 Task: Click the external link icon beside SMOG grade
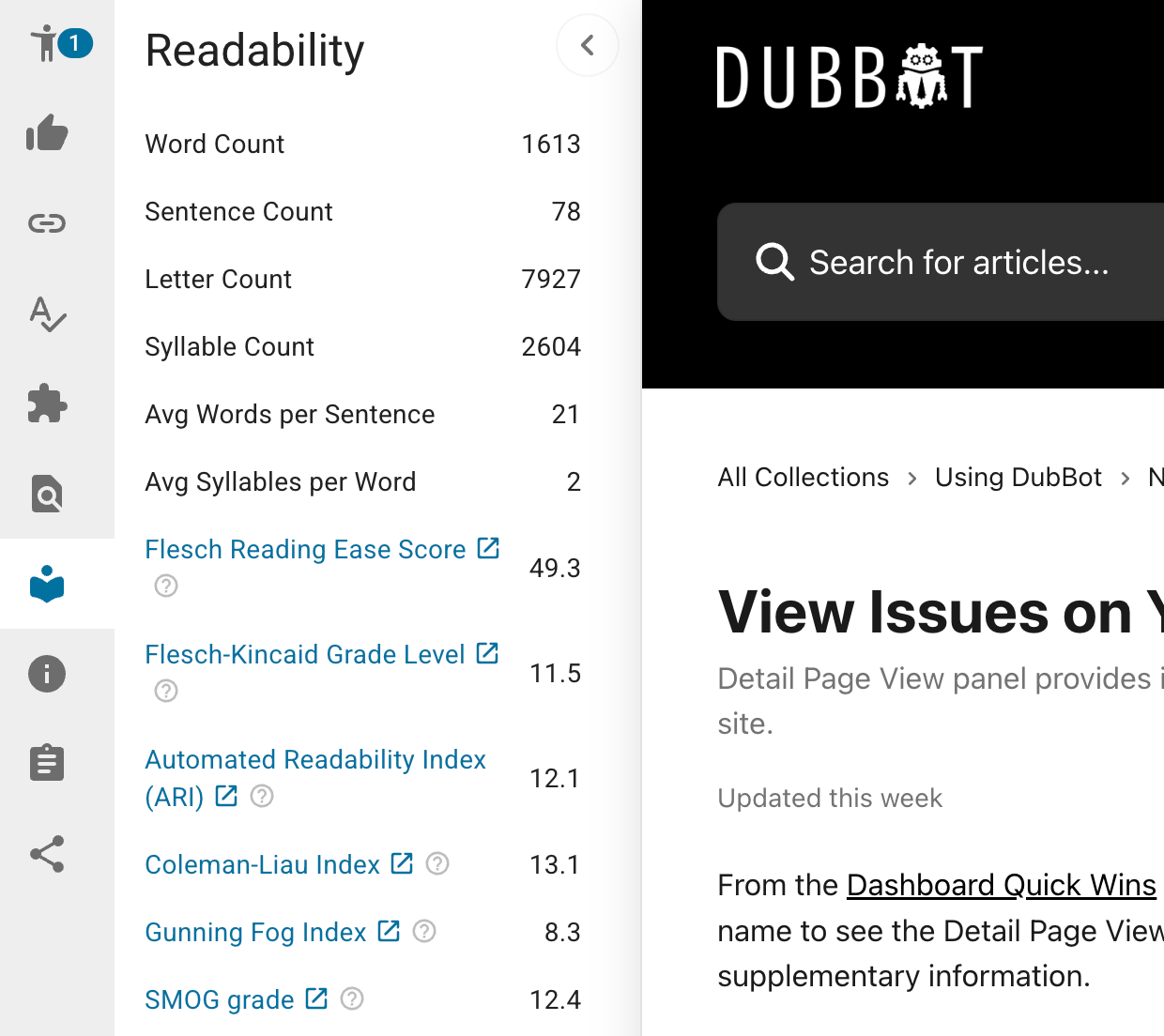[315, 998]
